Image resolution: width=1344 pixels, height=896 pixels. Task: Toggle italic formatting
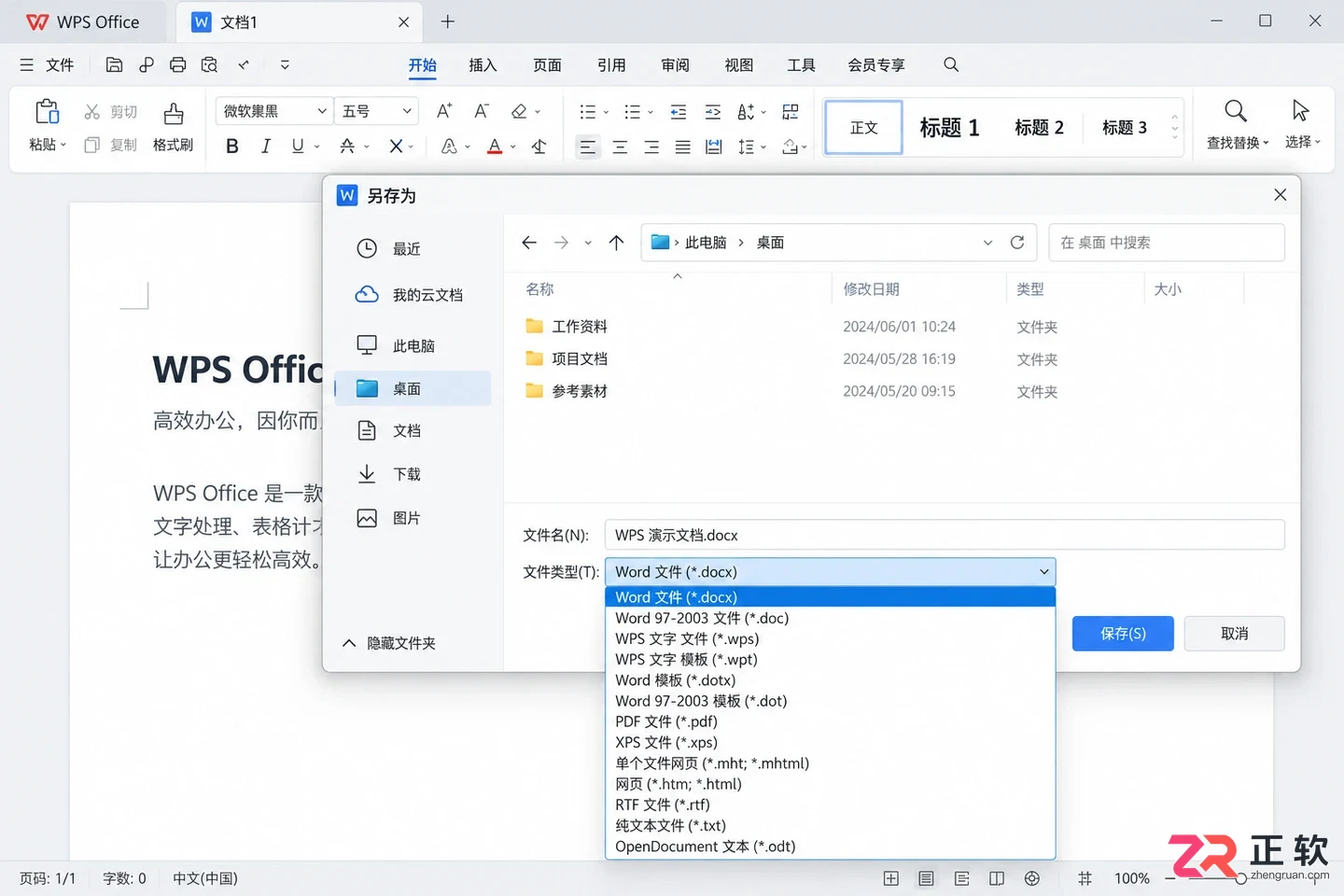(265, 146)
